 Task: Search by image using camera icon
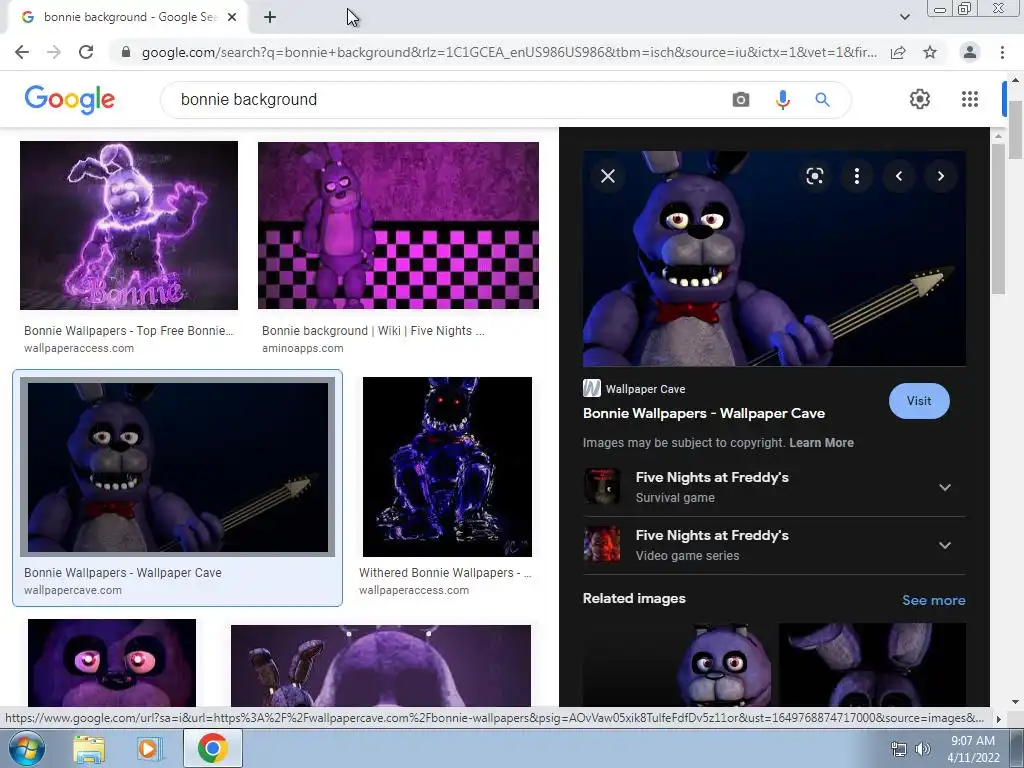tap(741, 99)
